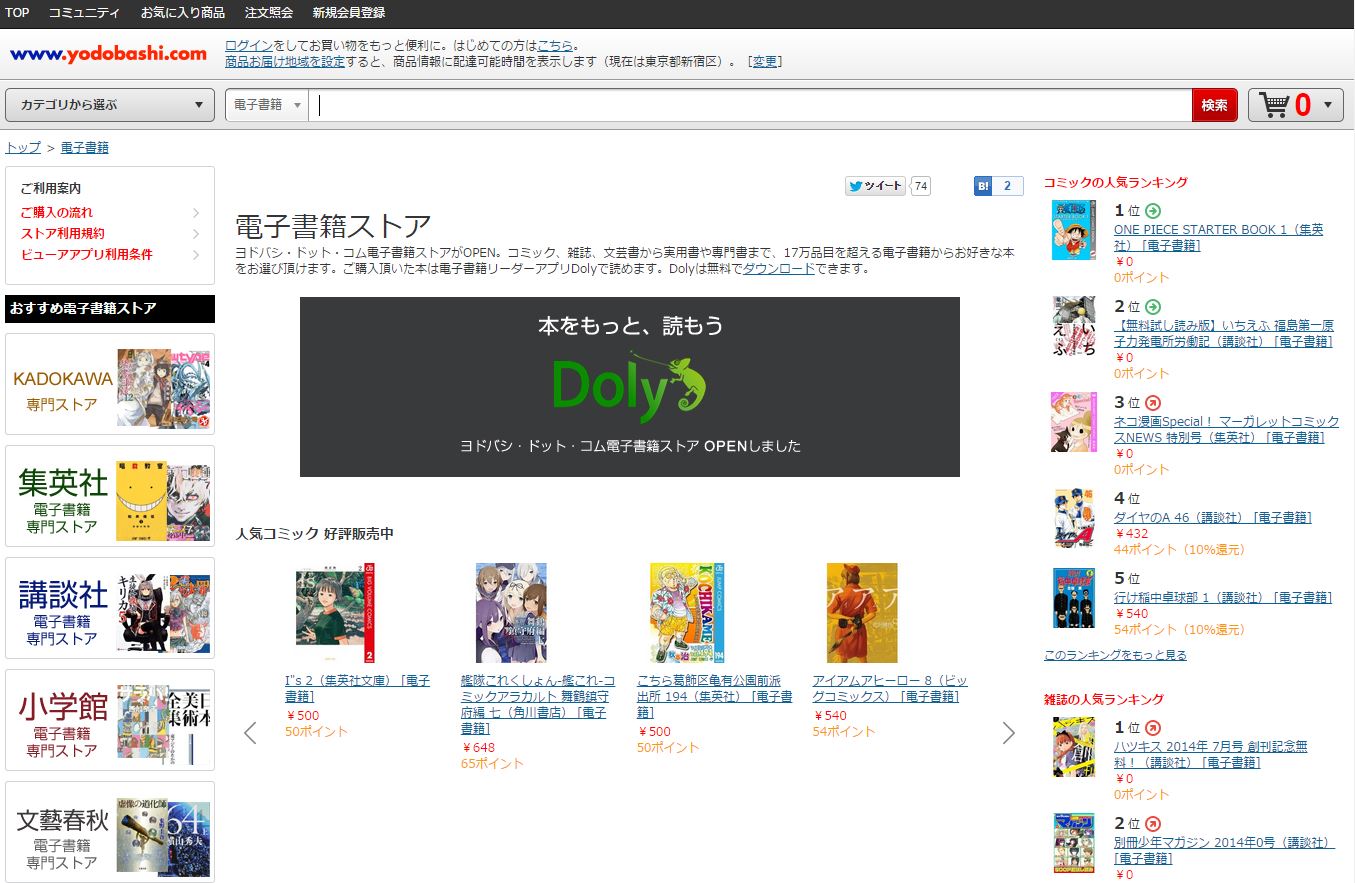
Task: Click the yodobashi.com logo
Action: tap(108, 54)
